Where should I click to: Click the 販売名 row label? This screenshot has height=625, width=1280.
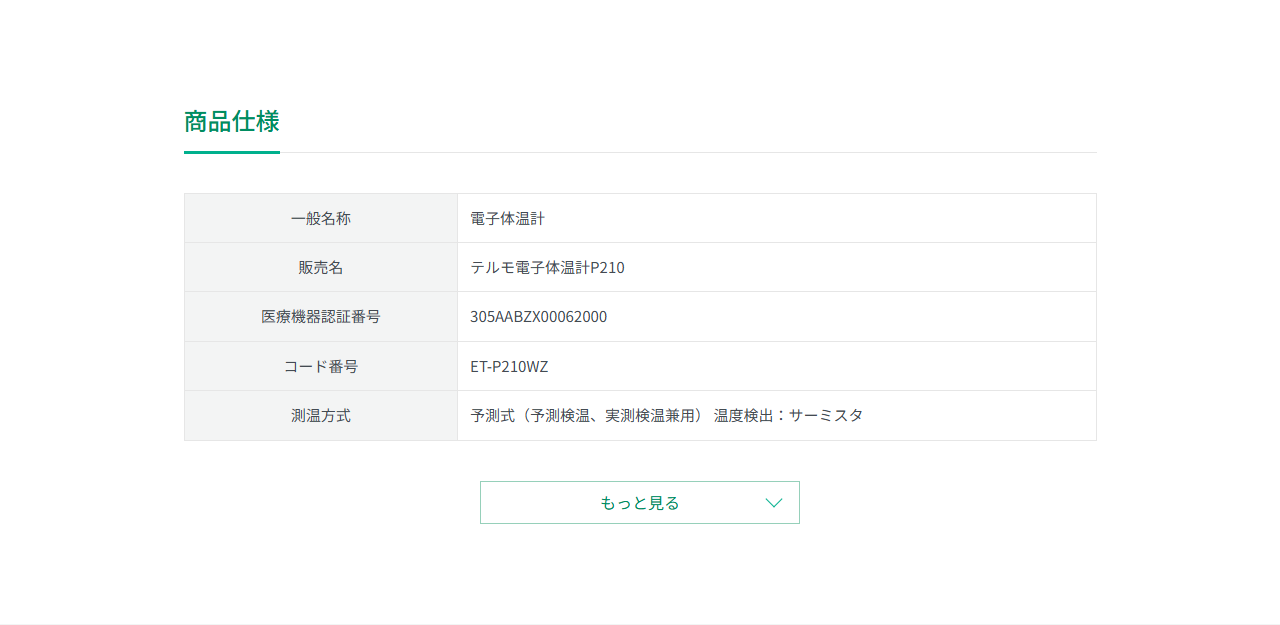pyautogui.click(x=321, y=267)
